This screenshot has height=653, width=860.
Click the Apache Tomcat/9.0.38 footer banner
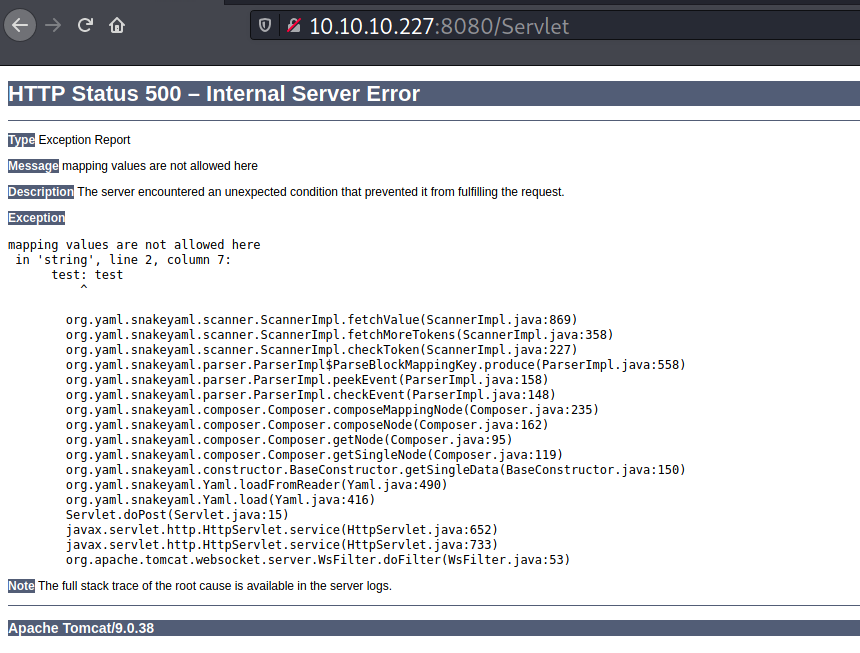click(x=81, y=629)
